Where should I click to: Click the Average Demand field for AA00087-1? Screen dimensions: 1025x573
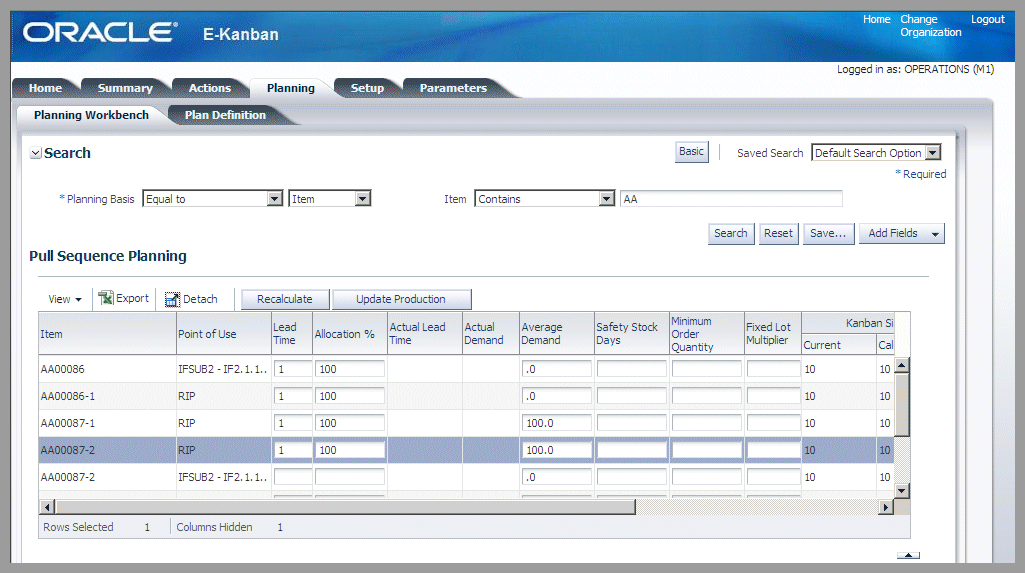(557, 423)
